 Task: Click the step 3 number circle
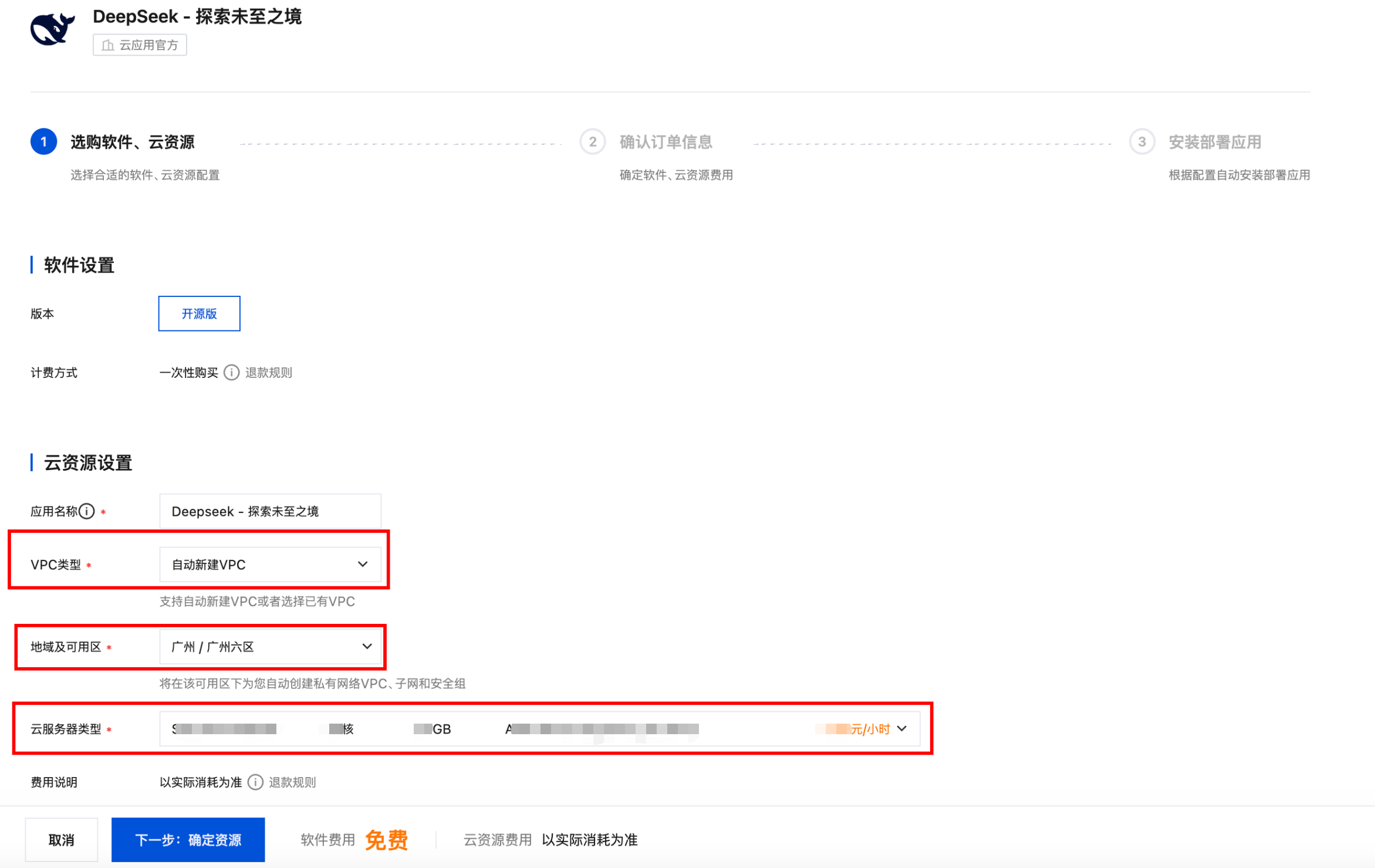point(1141,142)
